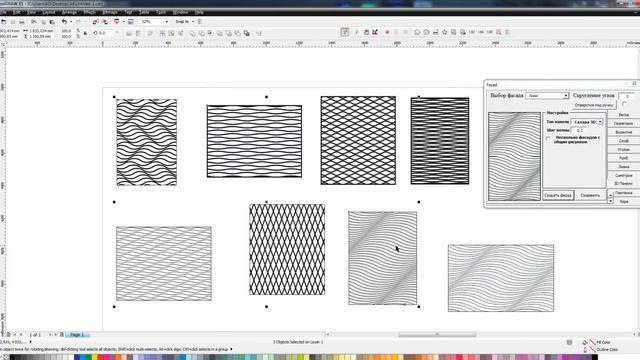Viewport: 640px width, 360px height.
Task: Click the 3 Objects Selected status text
Action: click(x=298, y=342)
